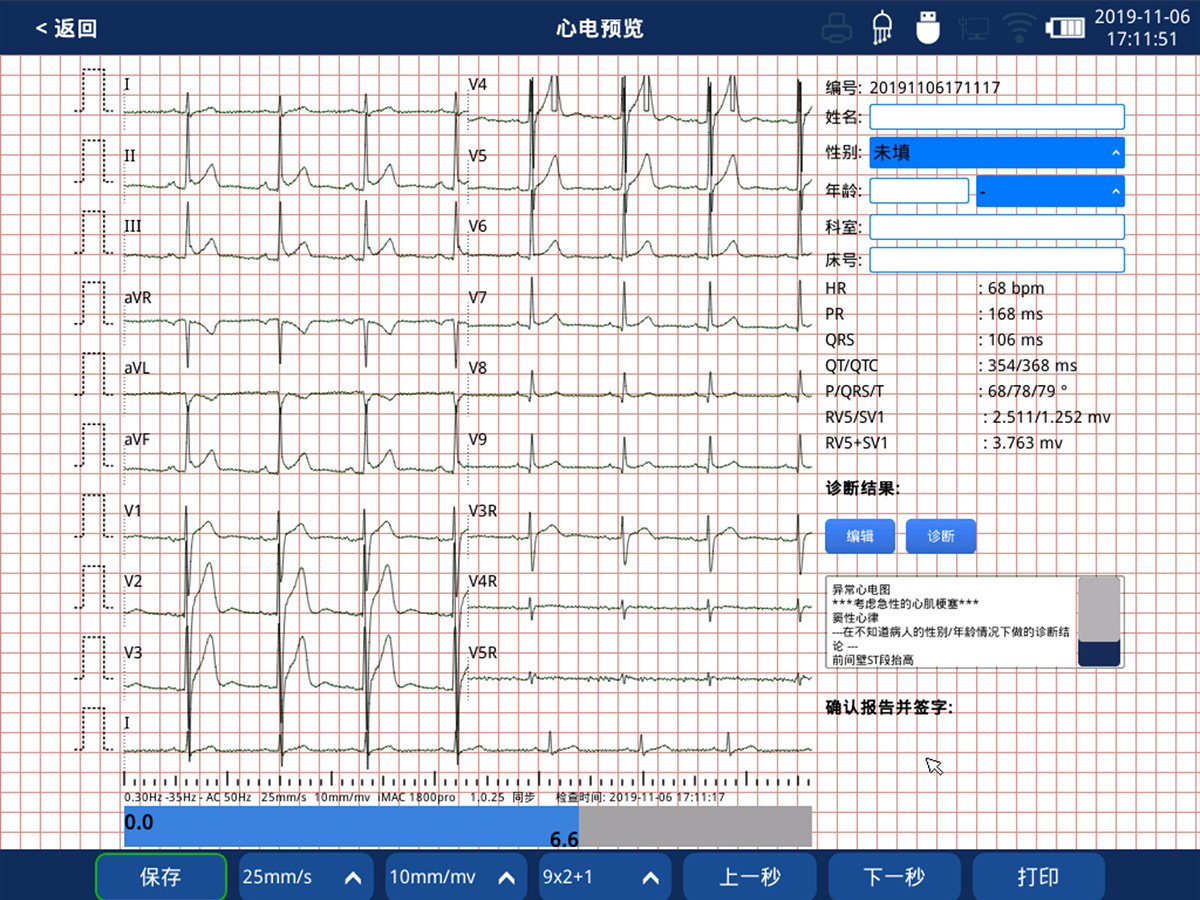Viewport: 1200px width, 900px height.
Task: Click the 科室 department input field
Action: [x=996, y=227]
